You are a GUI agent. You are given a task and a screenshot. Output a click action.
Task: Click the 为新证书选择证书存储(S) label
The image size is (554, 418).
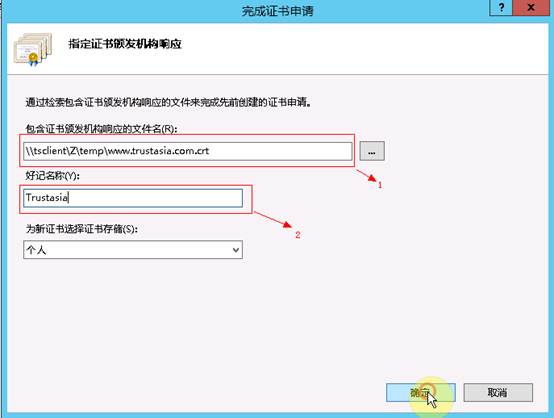[82, 229]
